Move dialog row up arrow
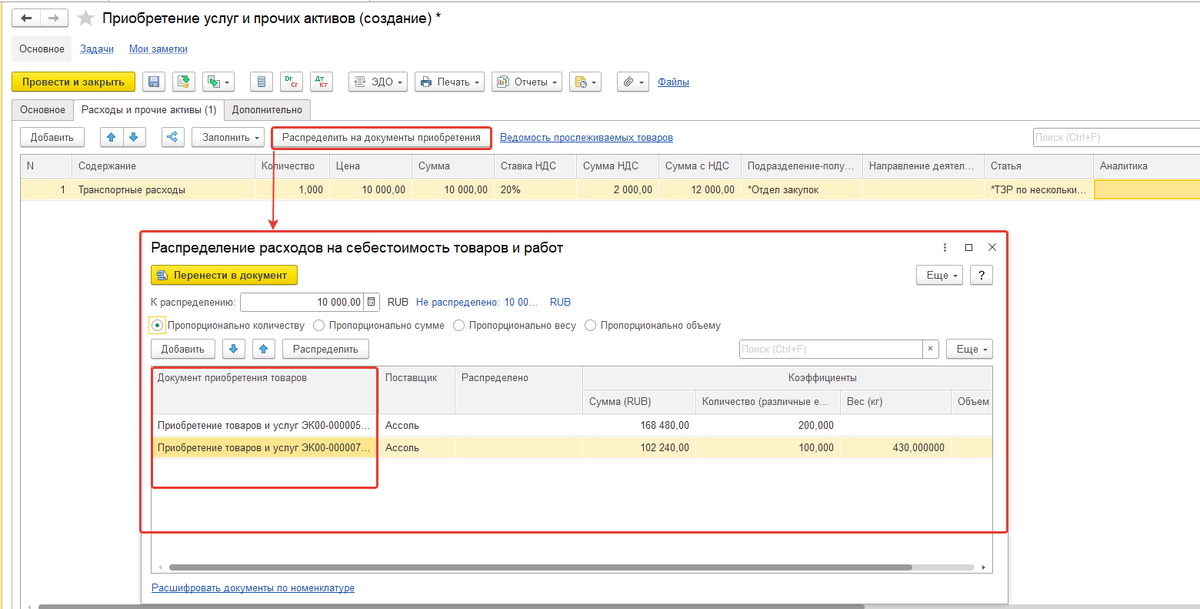The width and height of the screenshot is (1200, 609). click(x=262, y=349)
